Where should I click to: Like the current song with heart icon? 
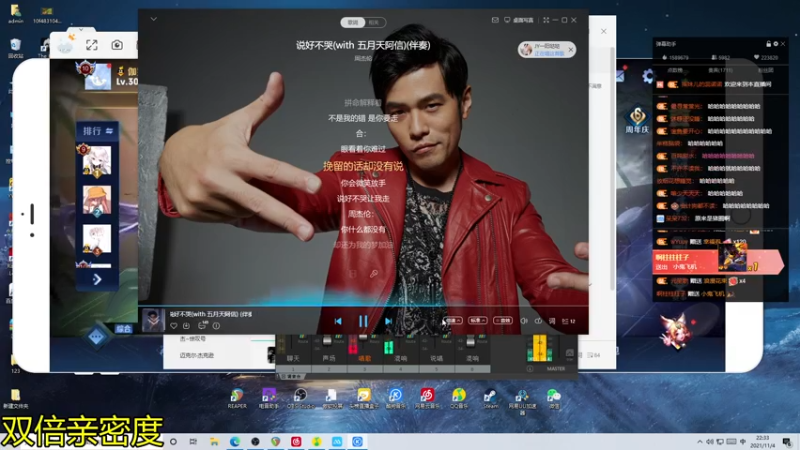tap(173, 326)
